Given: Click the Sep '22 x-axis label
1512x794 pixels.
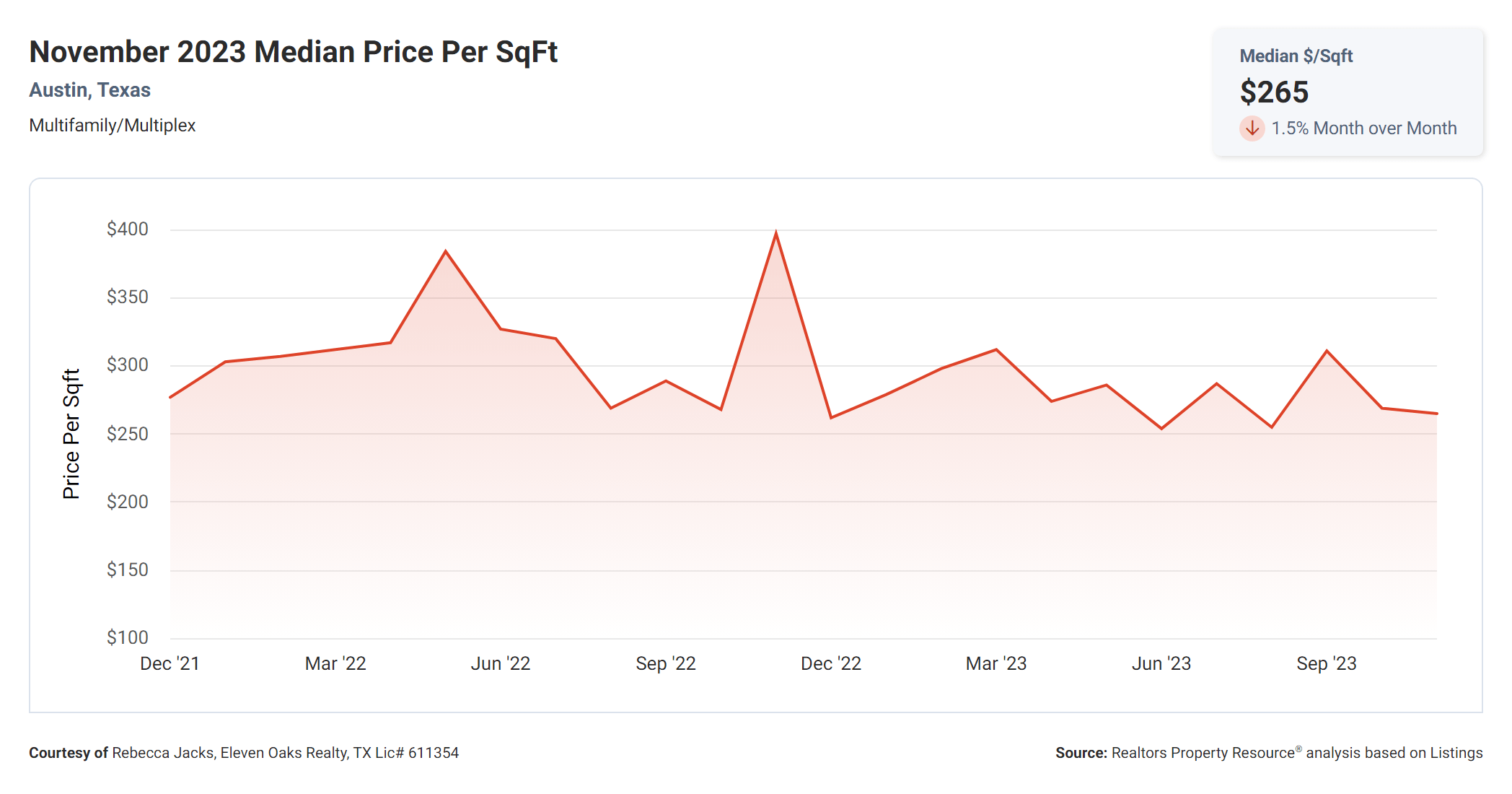Looking at the screenshot, I should tap(665, 663).
